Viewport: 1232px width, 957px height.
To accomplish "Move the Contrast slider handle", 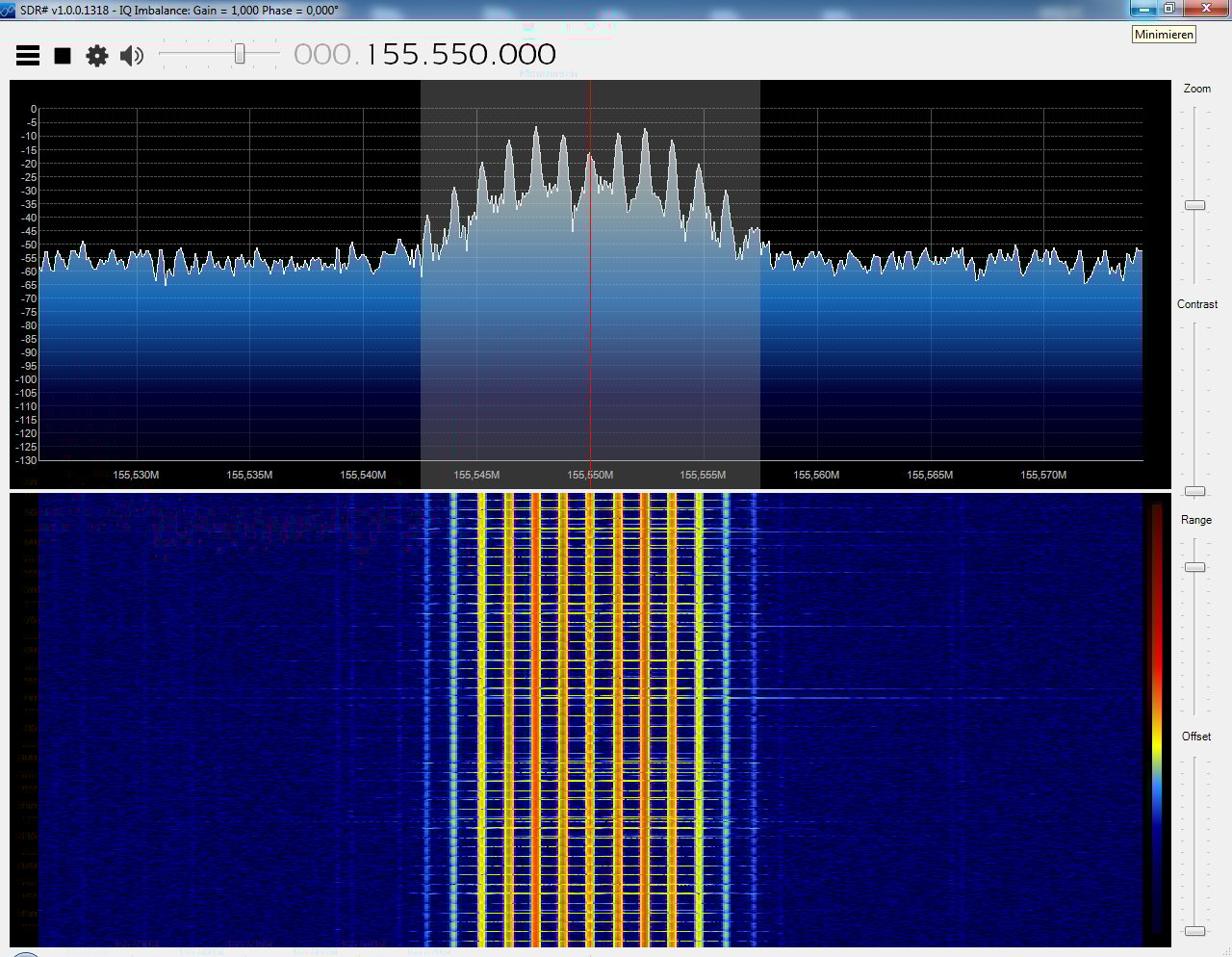I will click(x=1194, y=491).
